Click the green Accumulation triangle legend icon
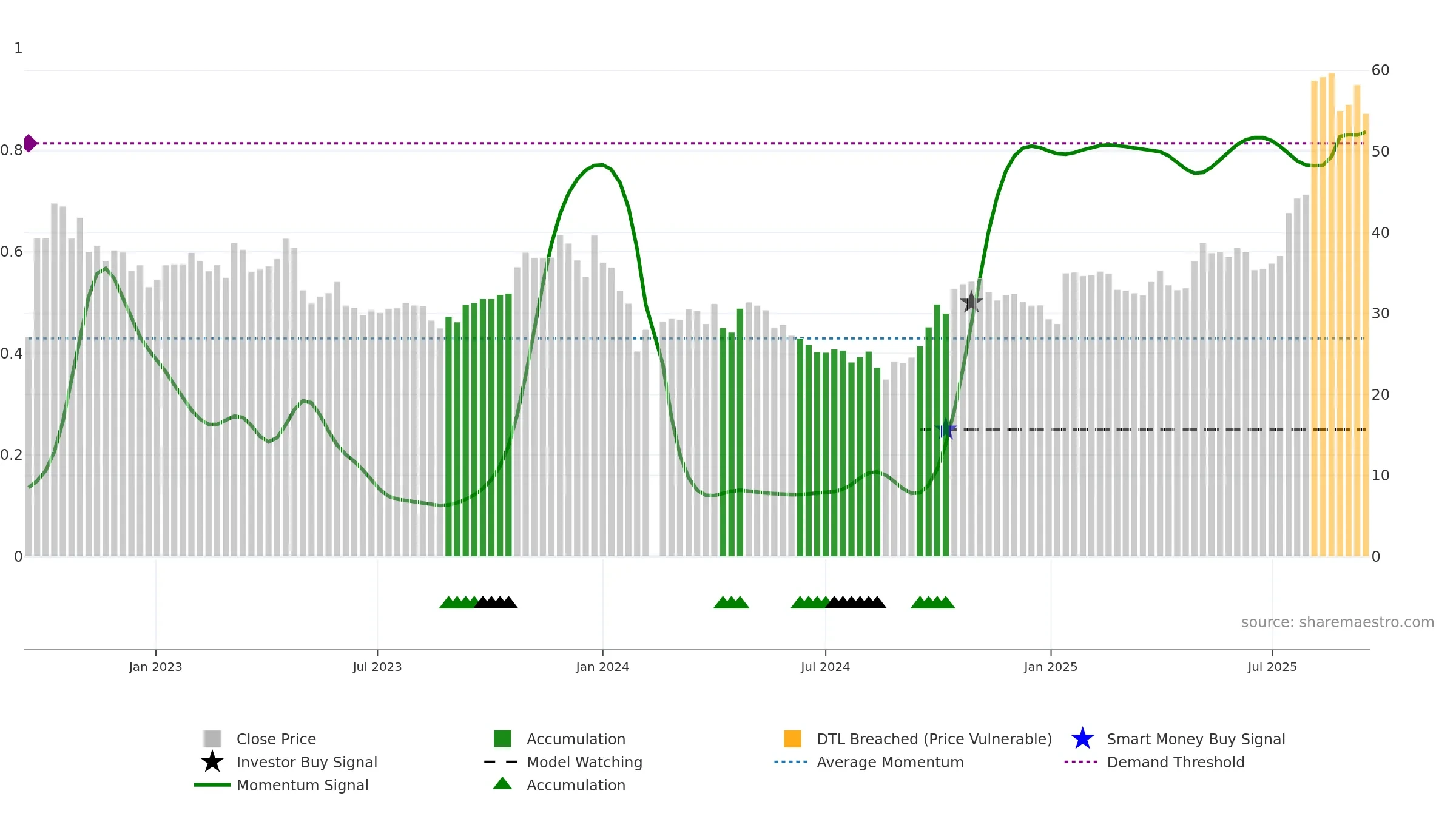Viewport: 1456px width, 819px height. [502, 784]
